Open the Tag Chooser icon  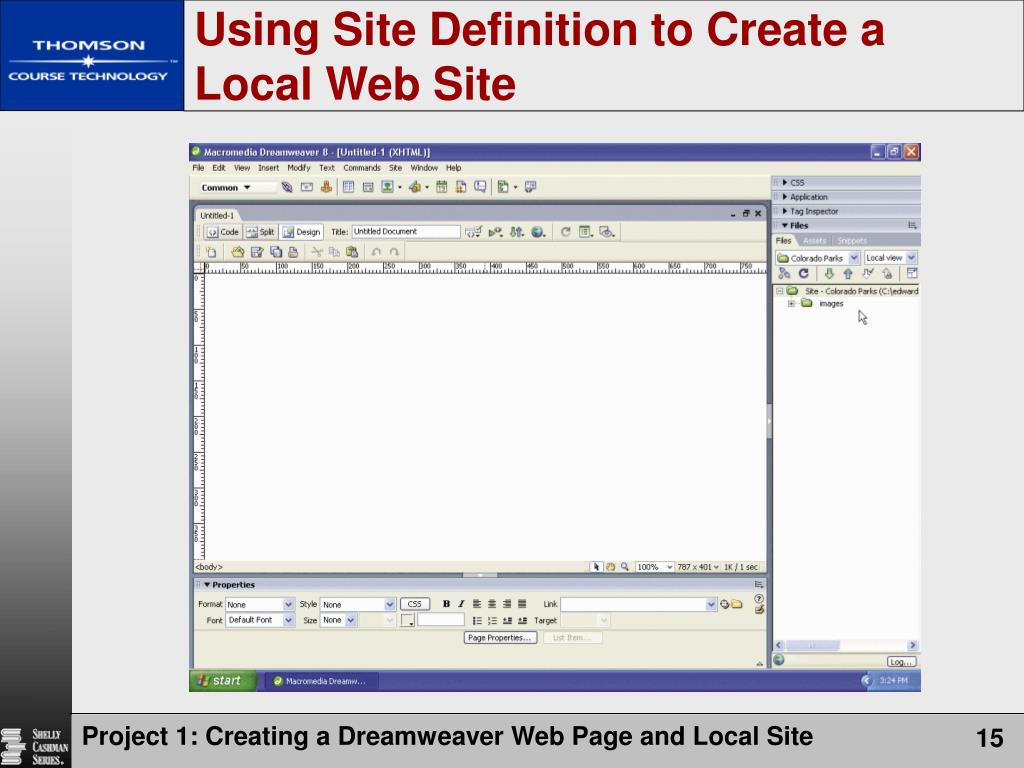point(530,187)
